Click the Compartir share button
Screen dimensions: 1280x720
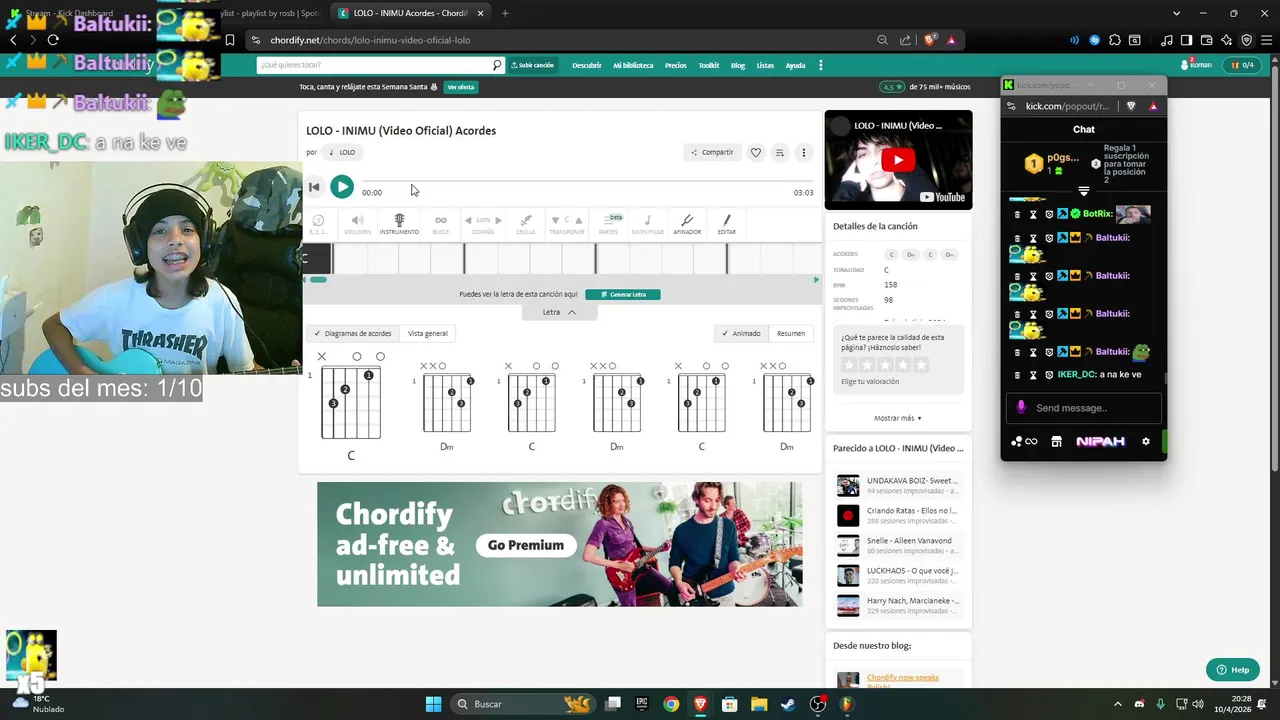(712, 152)
